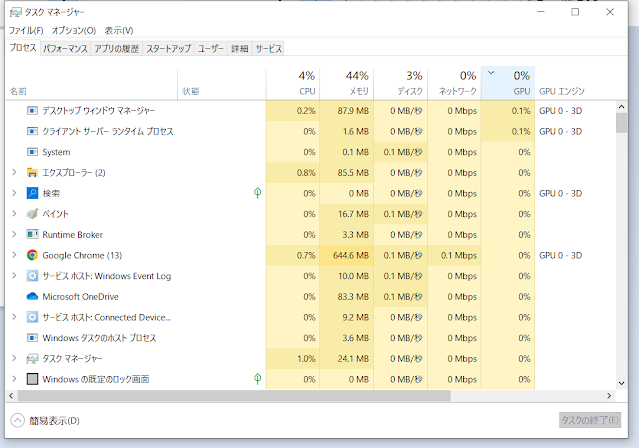Click the System process icon
639x448 pixels.
(32, 152)
